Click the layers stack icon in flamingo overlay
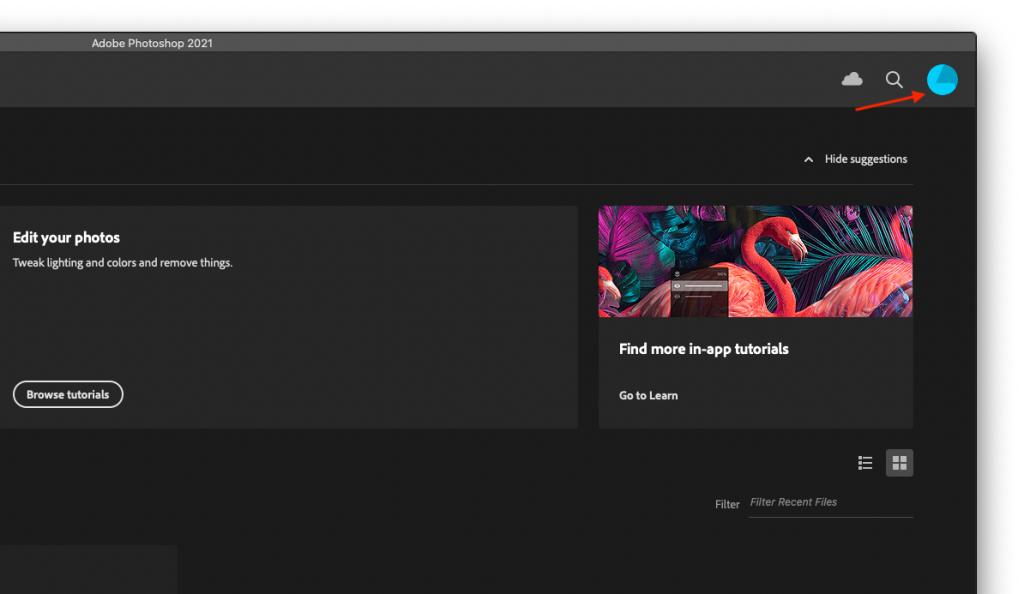Screen dimensions: 1024x594 tap(678, 273)
